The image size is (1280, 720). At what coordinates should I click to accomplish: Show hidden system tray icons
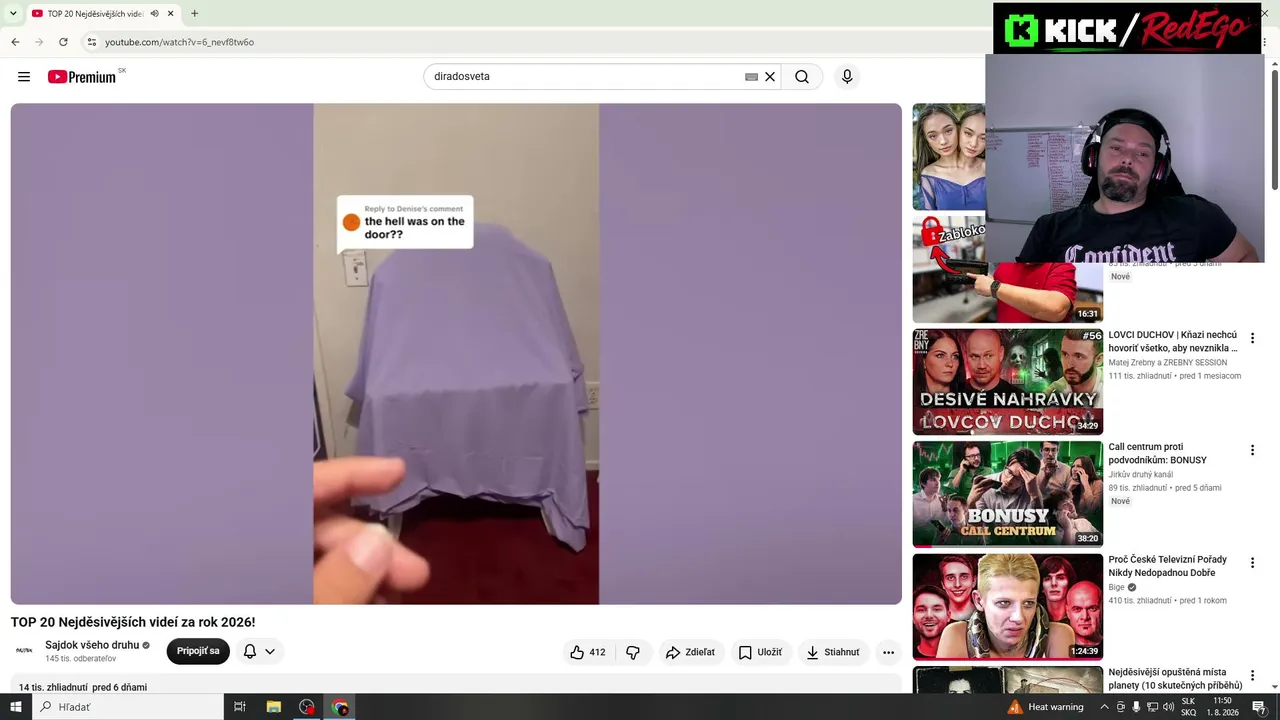(x=1104, y=707)
